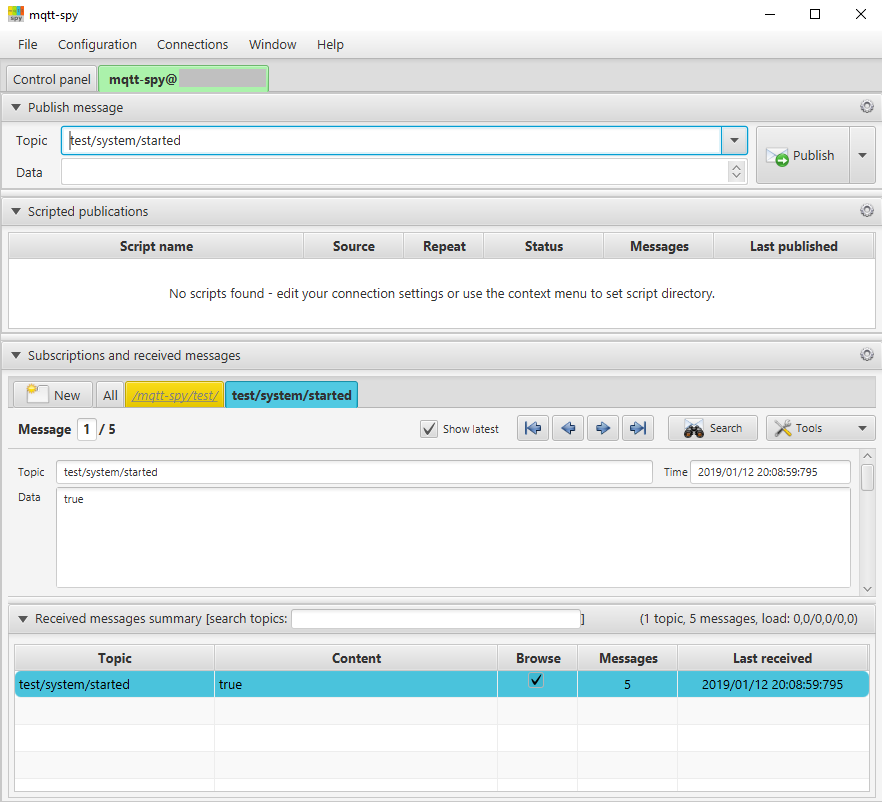Sort by Repeat column header

(444, 246)
